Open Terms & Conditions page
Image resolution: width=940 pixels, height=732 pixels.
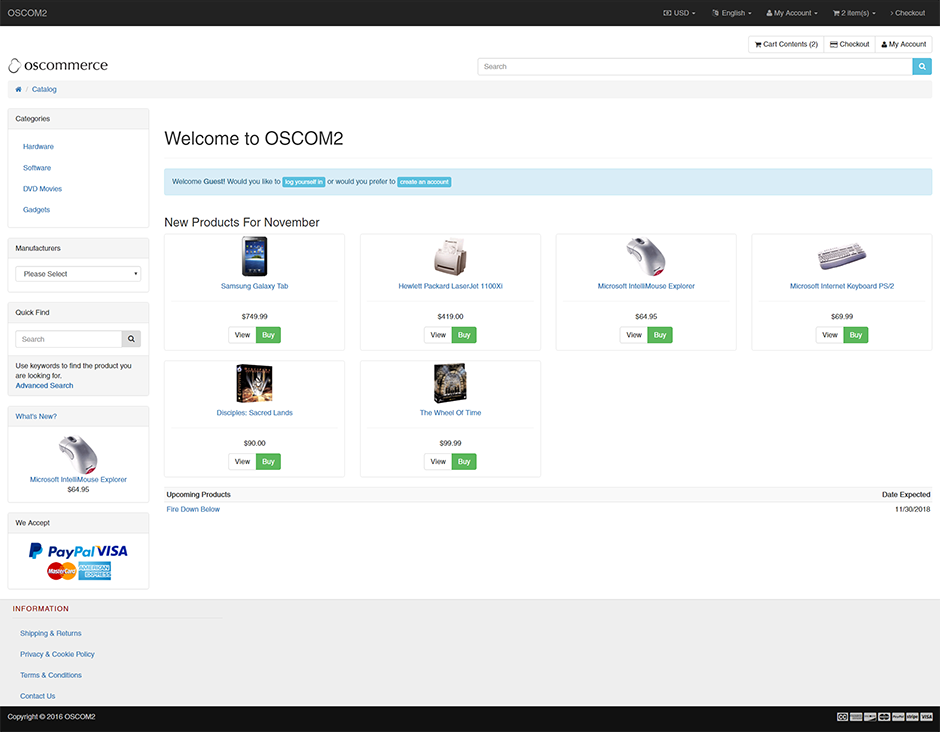click(x=51, y=675)
